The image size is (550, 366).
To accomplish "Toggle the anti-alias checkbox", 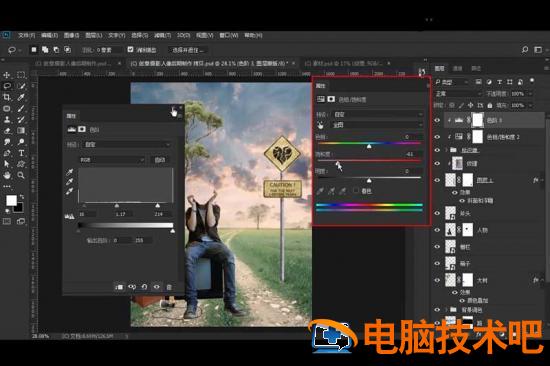I will tap(130, 49).
